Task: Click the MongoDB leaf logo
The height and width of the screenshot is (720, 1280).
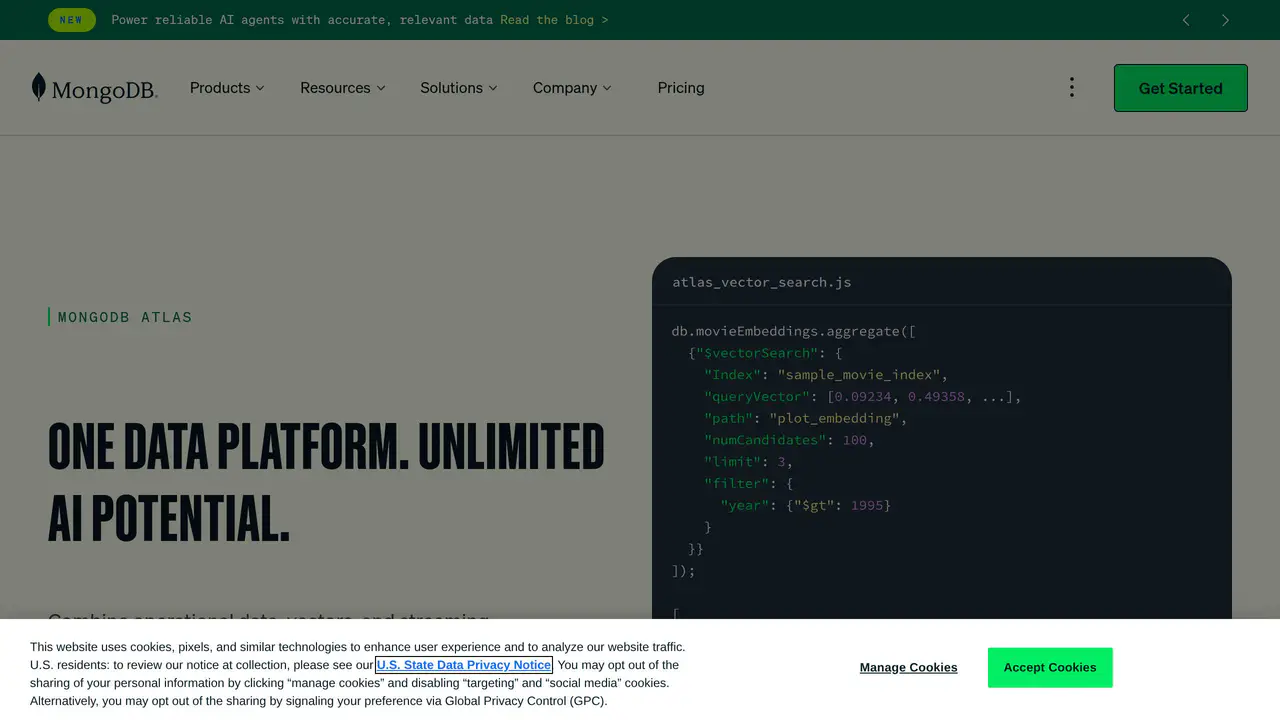Action: coord(94,88)
